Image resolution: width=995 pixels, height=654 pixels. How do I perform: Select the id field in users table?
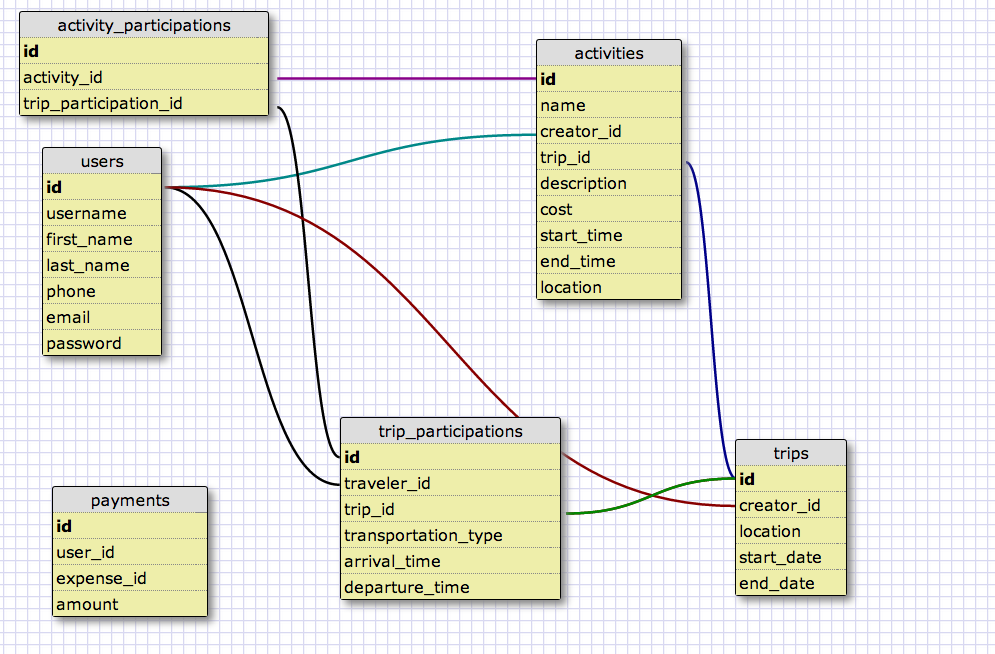pyautogui.click(x=102, y=187)
